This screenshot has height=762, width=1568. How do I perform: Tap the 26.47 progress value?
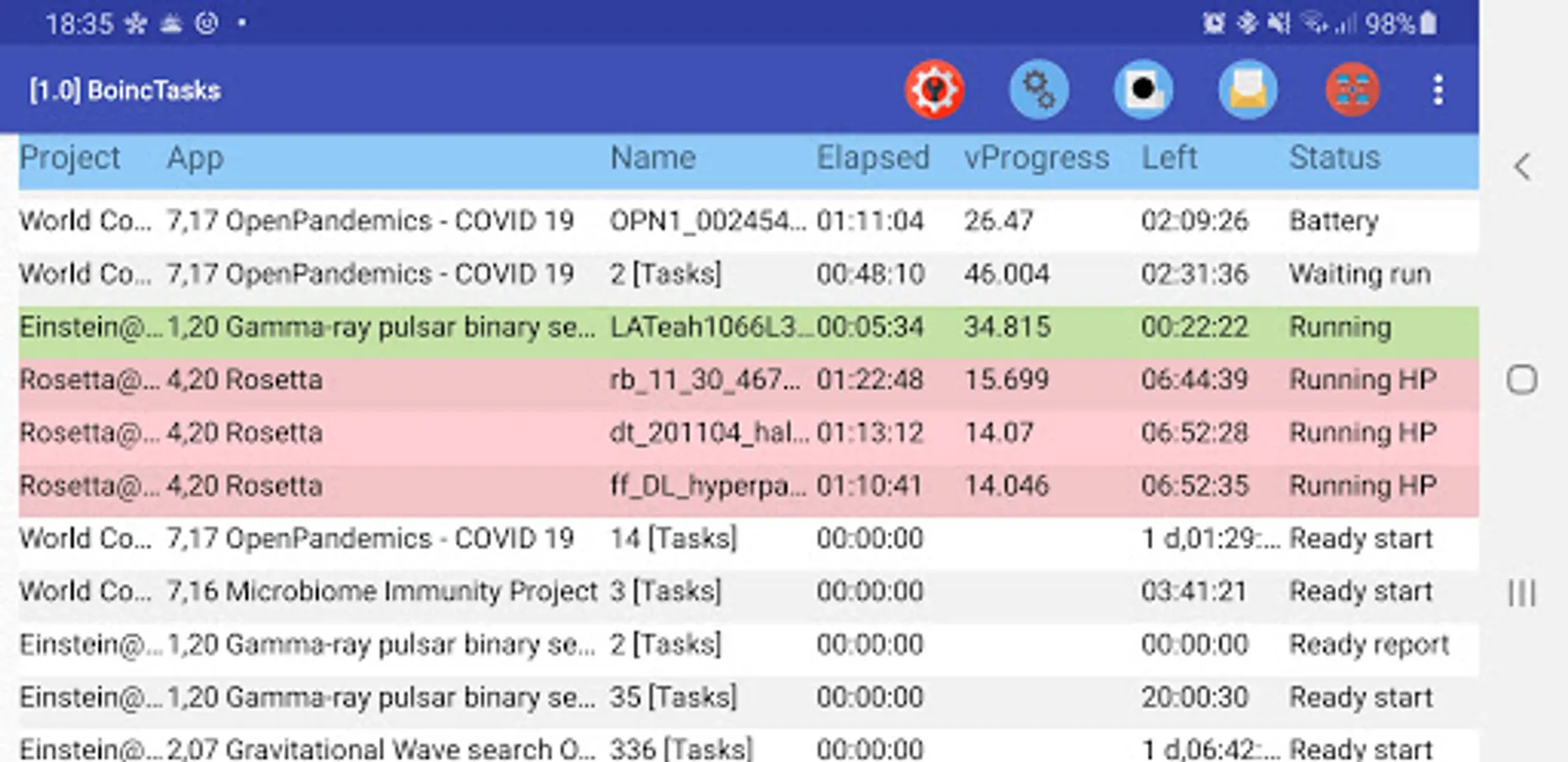point(999,221)
